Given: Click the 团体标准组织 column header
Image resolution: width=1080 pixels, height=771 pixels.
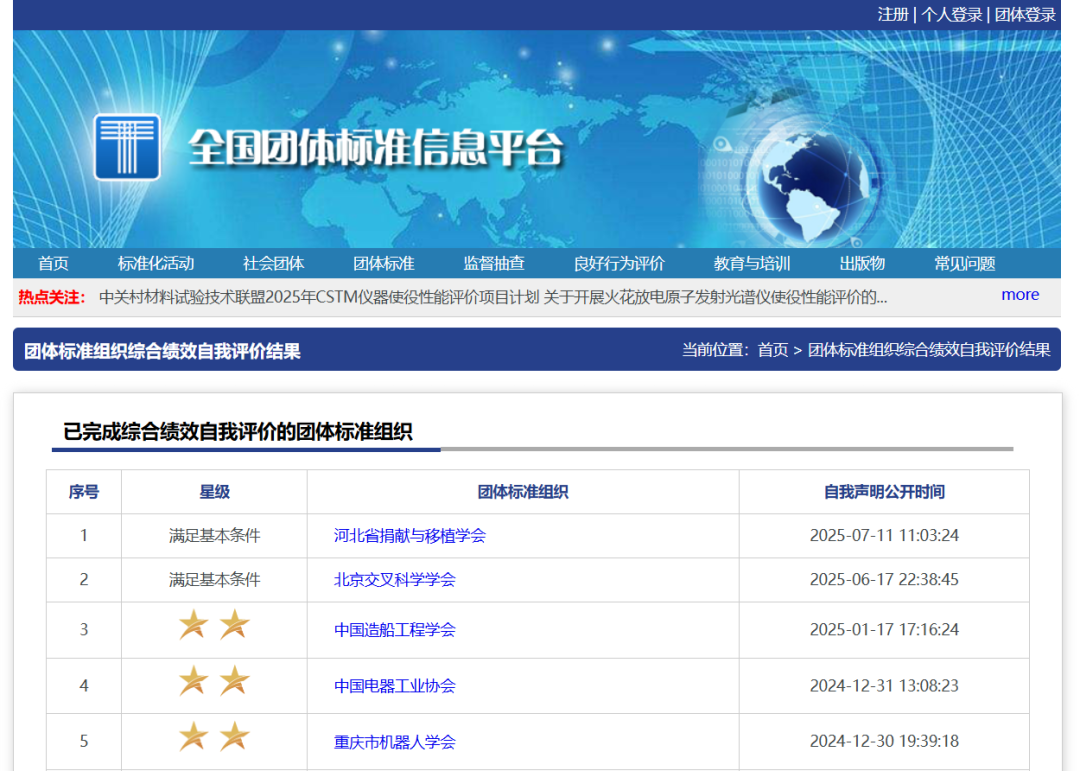Looking at the screenshot, I should 523,492.
